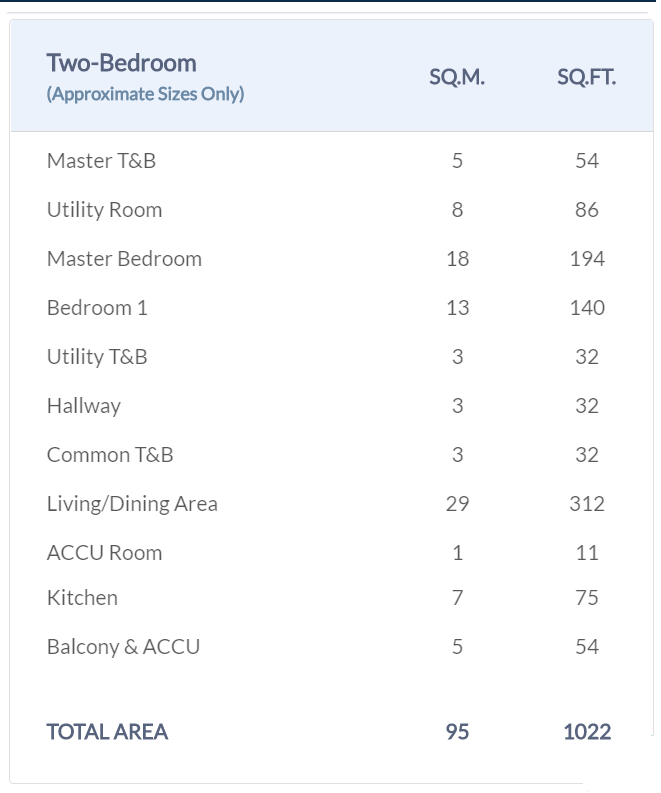
Task: Select the SQ.FT. column header
Action: tap(586, 78)
